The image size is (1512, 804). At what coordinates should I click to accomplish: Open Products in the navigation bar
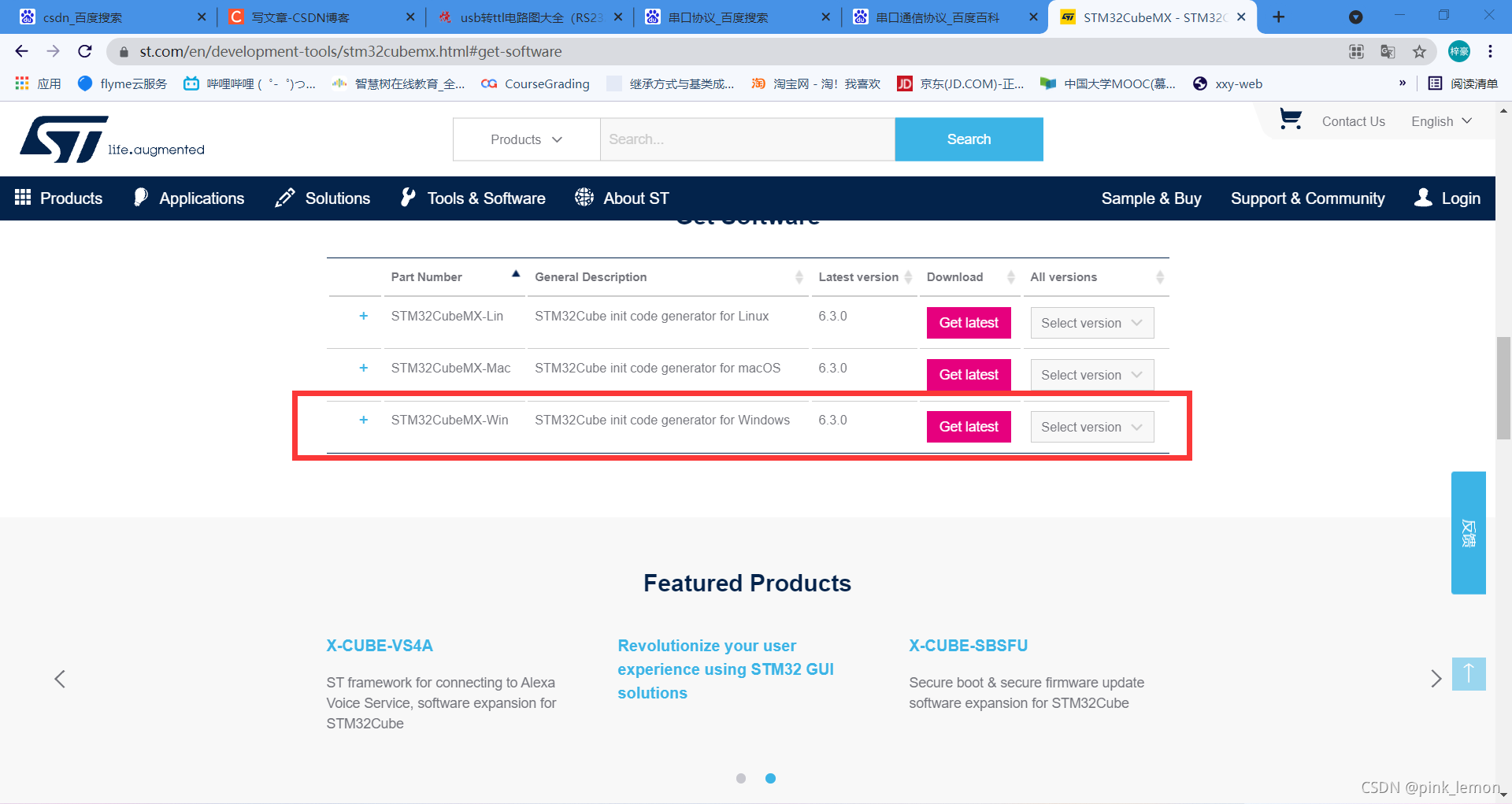point(58,198)
